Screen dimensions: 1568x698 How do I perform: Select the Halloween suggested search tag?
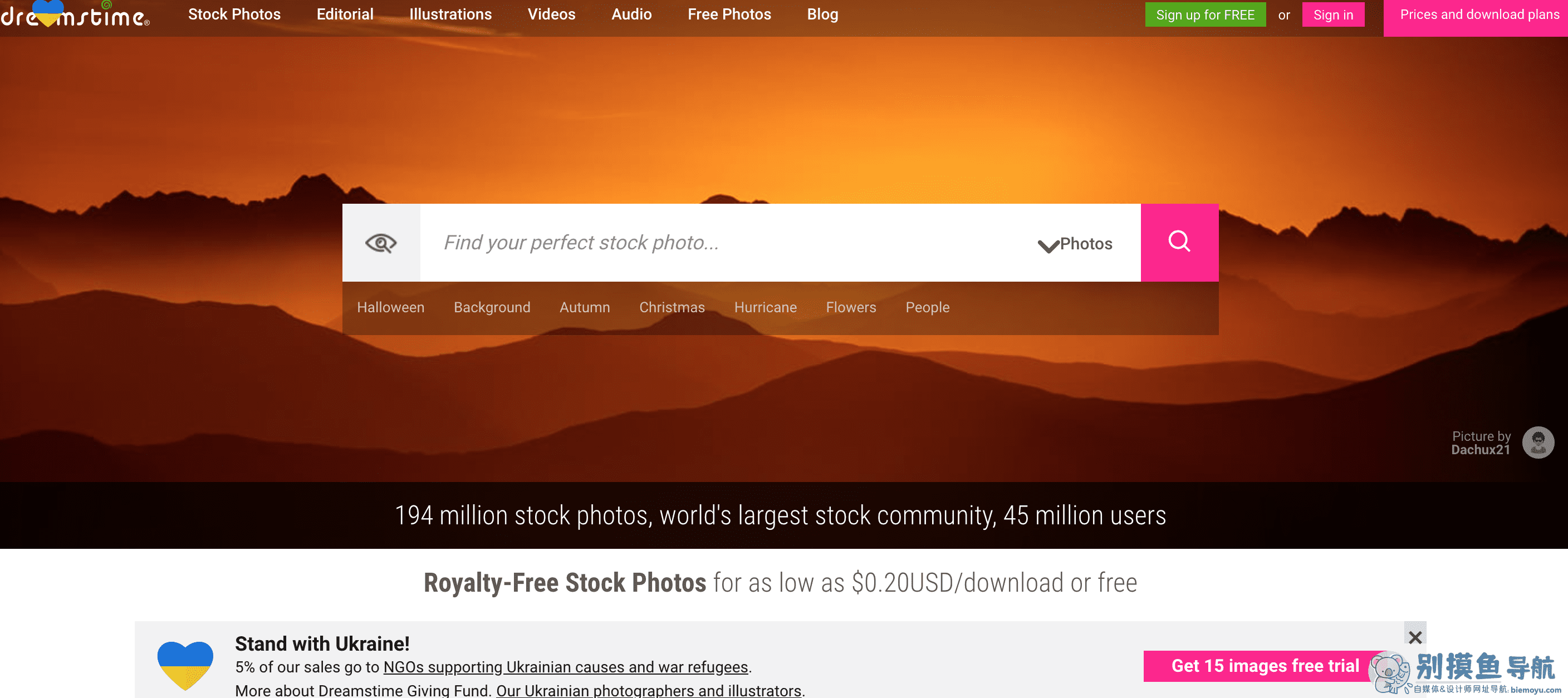pyautogui.click(x=390, y=307)
